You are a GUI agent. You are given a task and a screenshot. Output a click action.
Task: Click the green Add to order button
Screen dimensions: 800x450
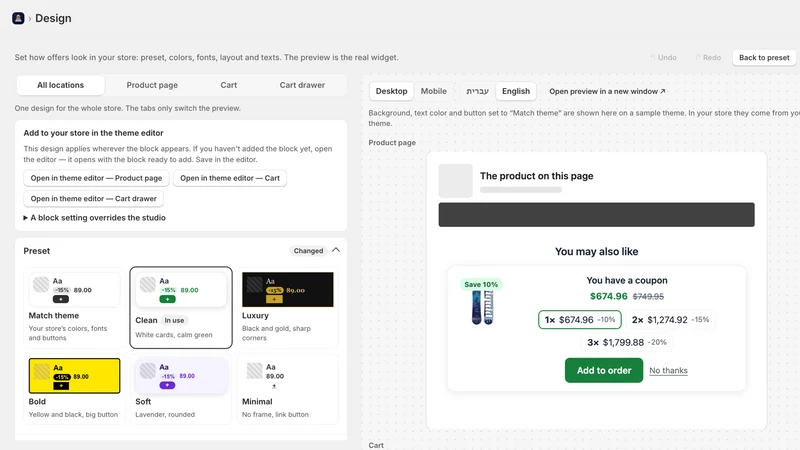(604, 370)
